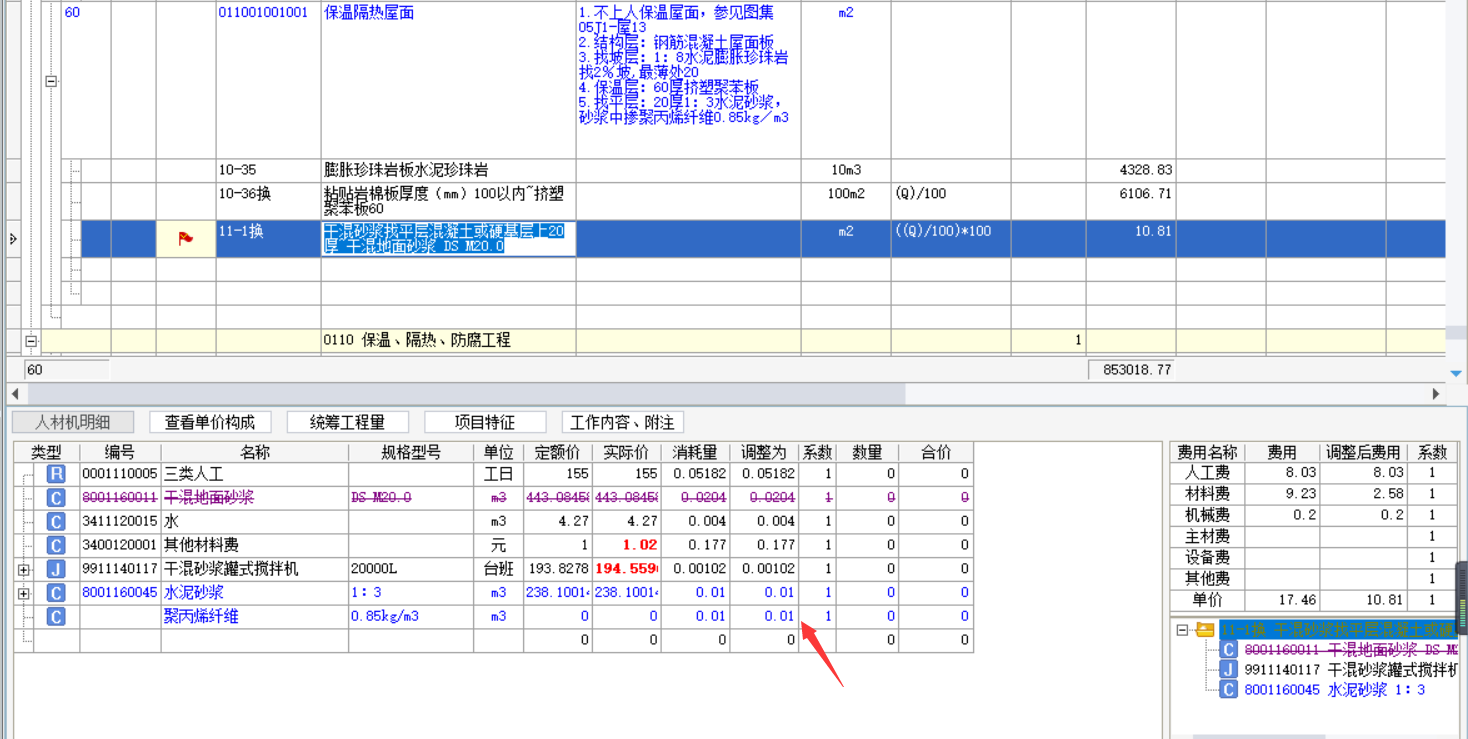Click the C icon for 聚丙烯纤维 row
The image size is (1468, 739).
[56, 617]
